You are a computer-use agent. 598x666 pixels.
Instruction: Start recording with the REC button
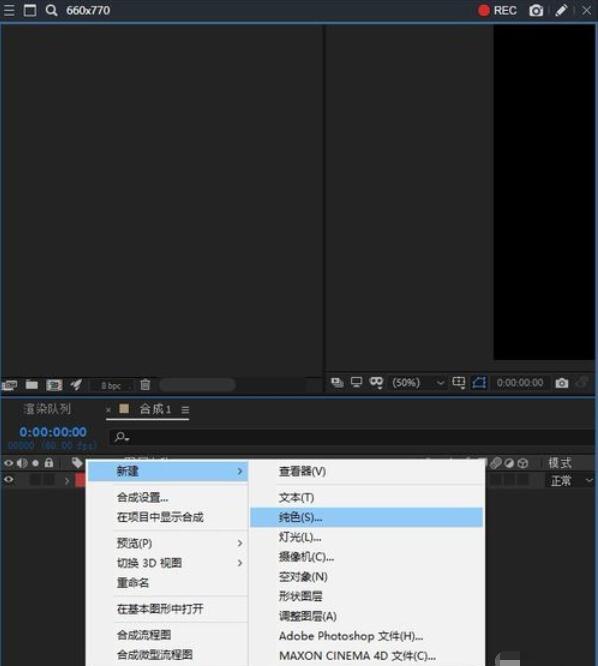497,10
